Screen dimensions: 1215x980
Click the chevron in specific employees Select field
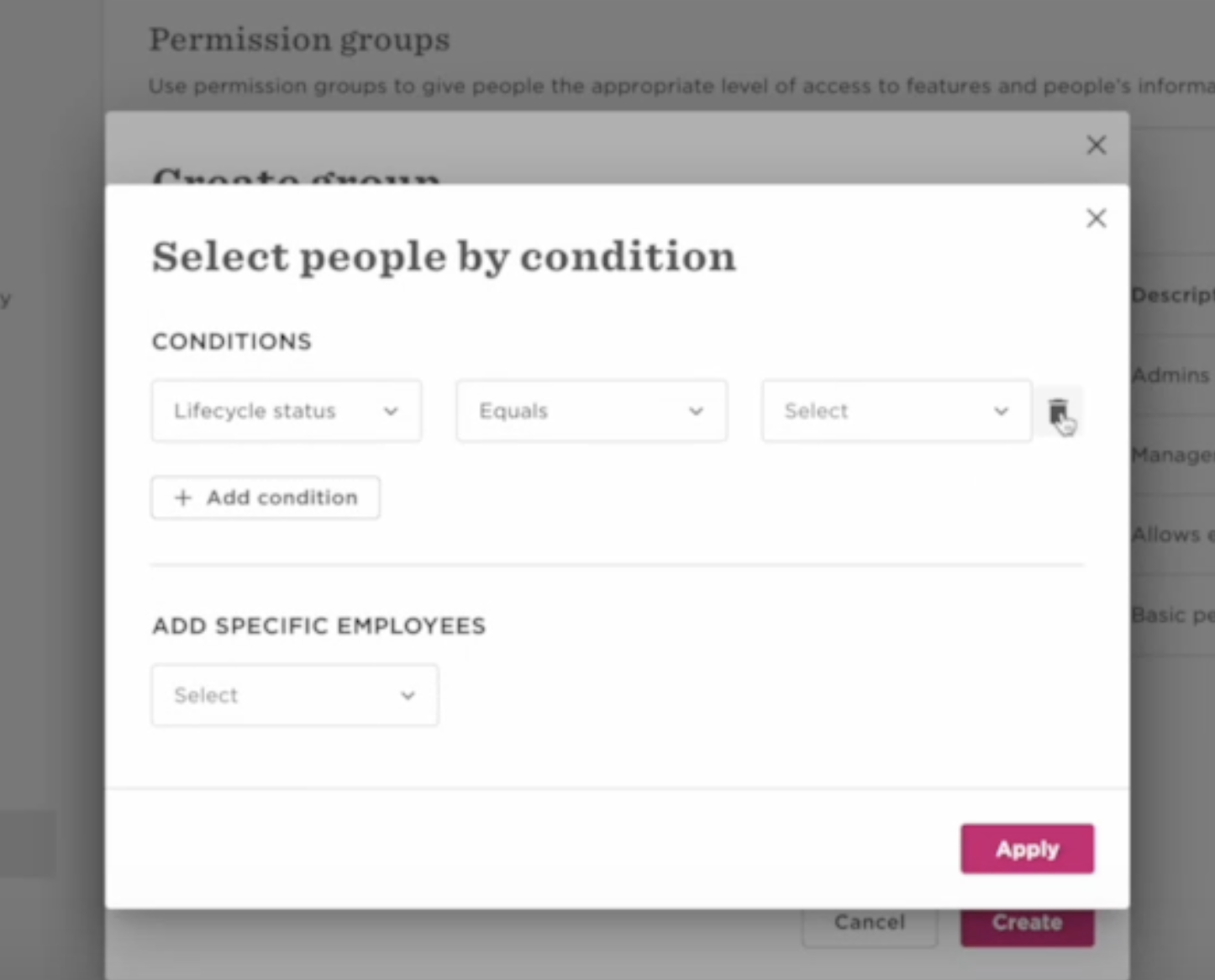408,695
